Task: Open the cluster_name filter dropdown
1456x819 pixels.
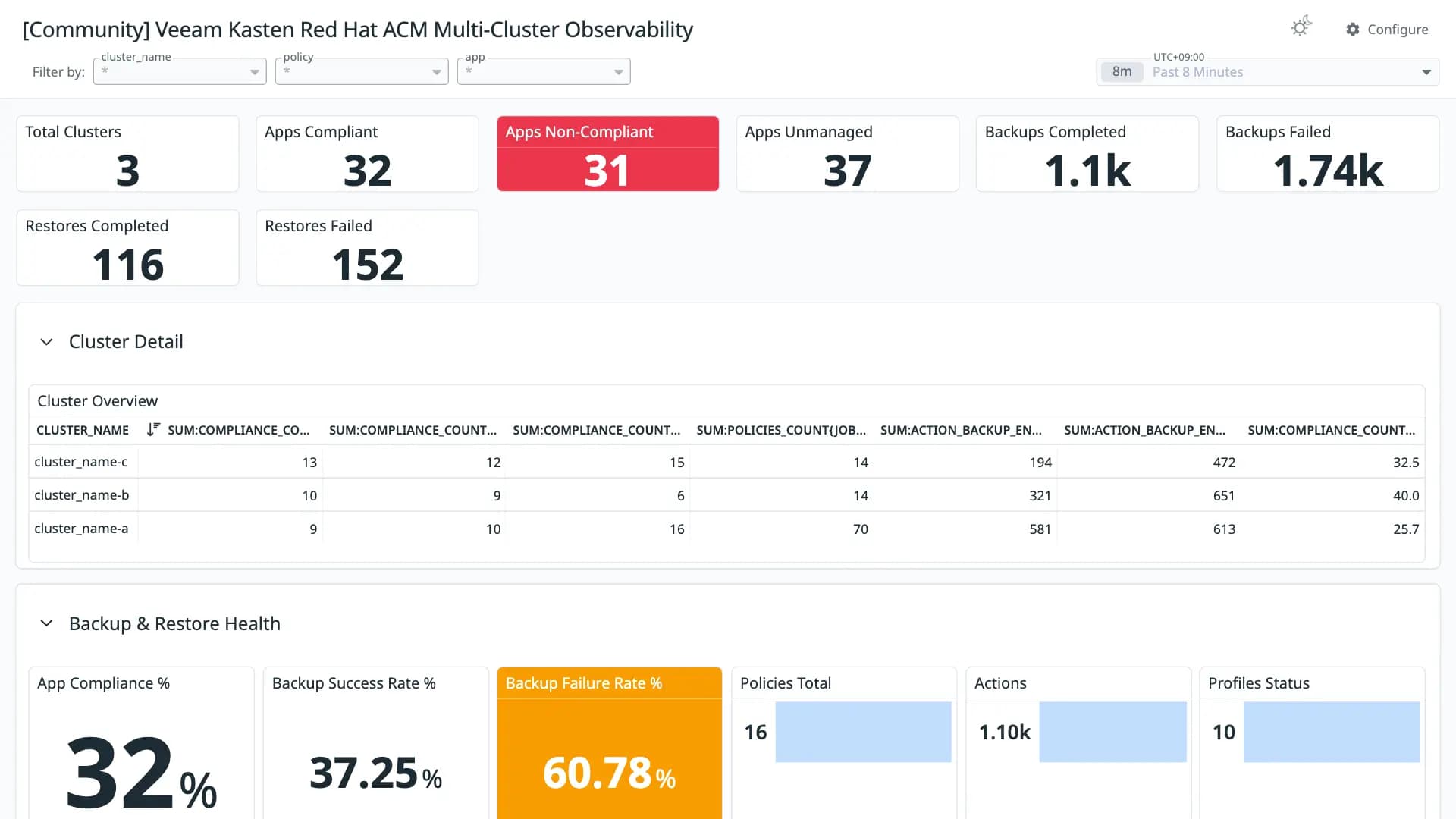Action: point(180,71)
